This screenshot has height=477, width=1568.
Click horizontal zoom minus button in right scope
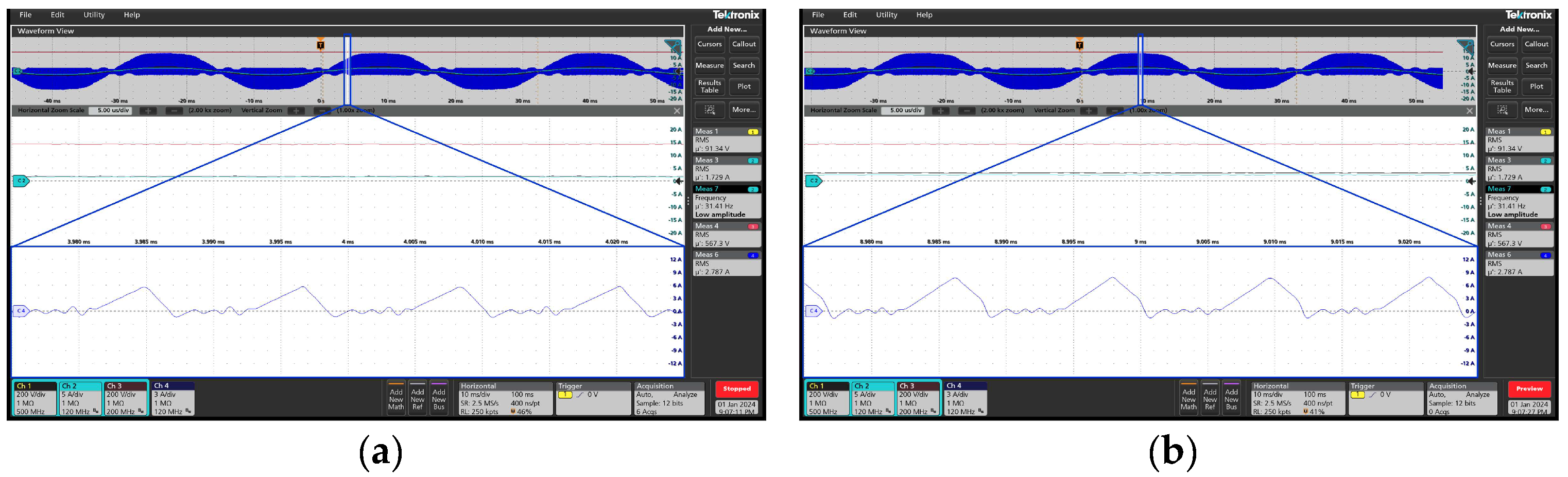click(967, 111)
